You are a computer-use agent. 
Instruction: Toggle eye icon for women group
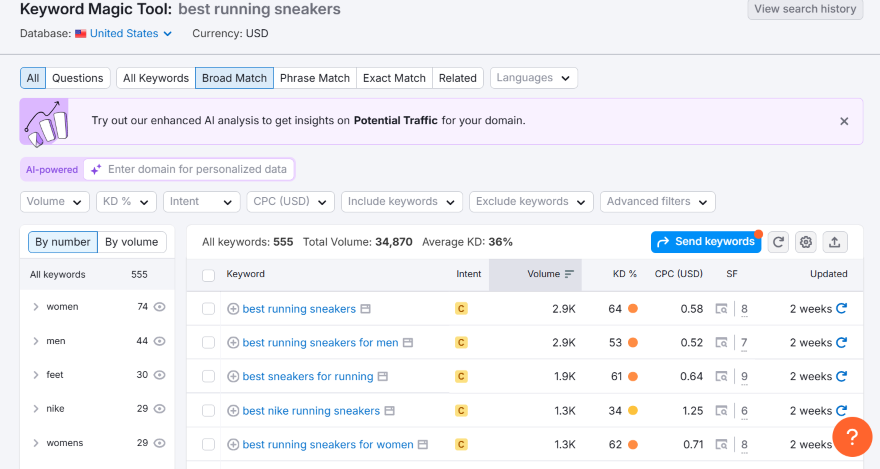click(159, 307)
